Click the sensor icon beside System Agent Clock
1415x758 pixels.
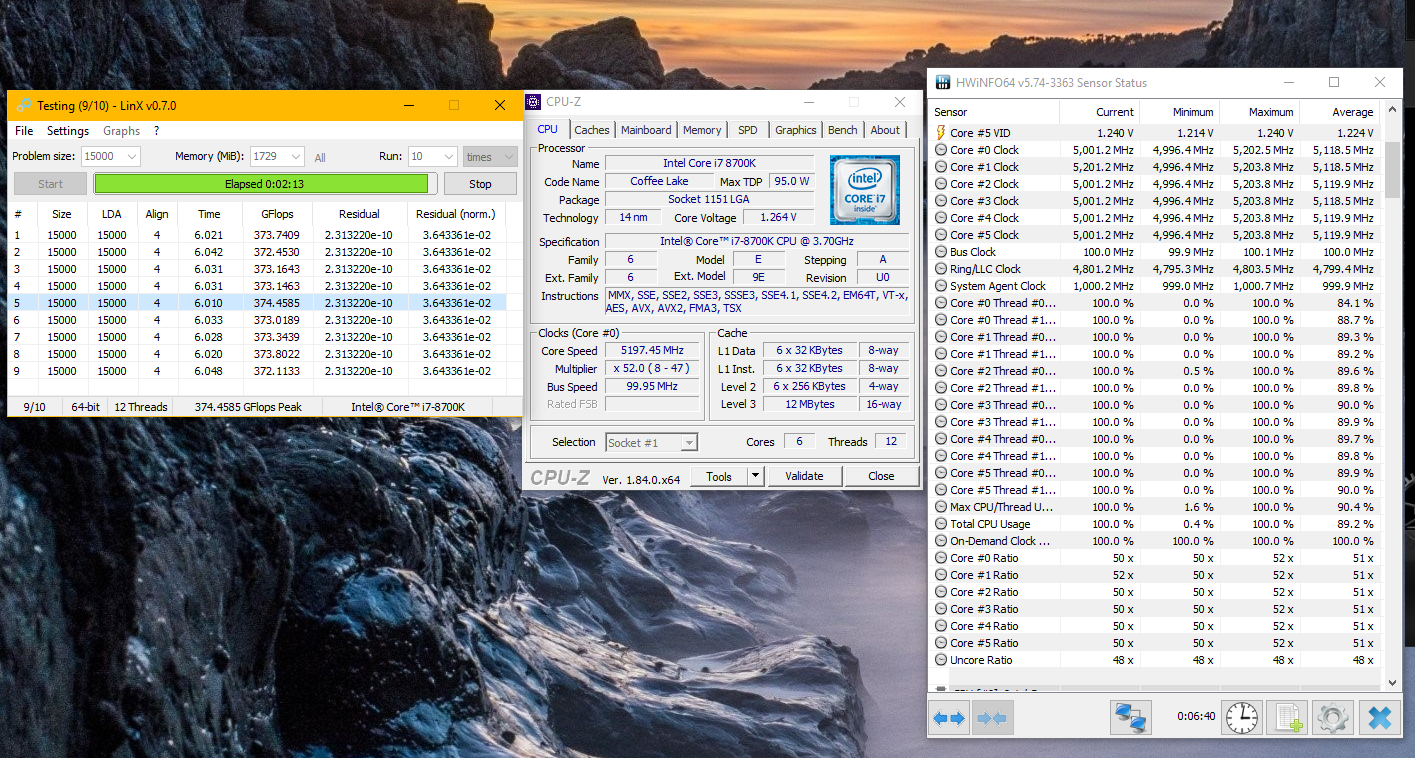click(940, 286)
